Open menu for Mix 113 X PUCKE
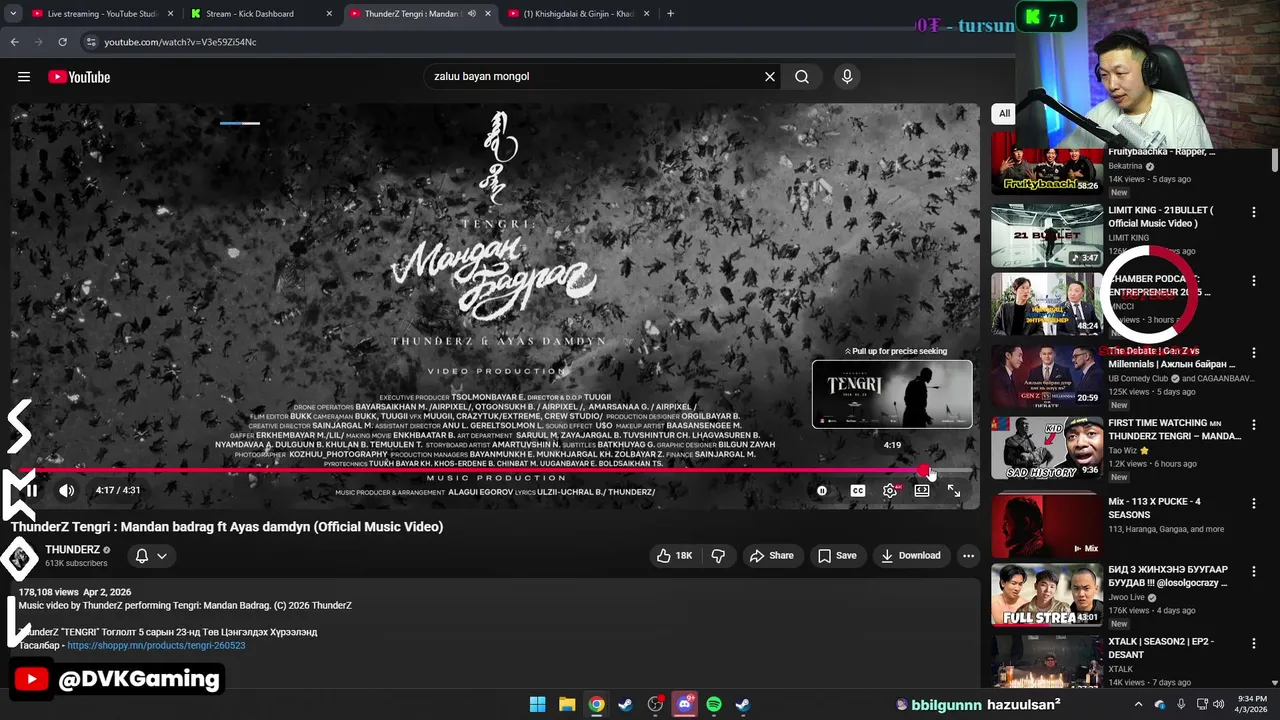 coord(1253,502)
